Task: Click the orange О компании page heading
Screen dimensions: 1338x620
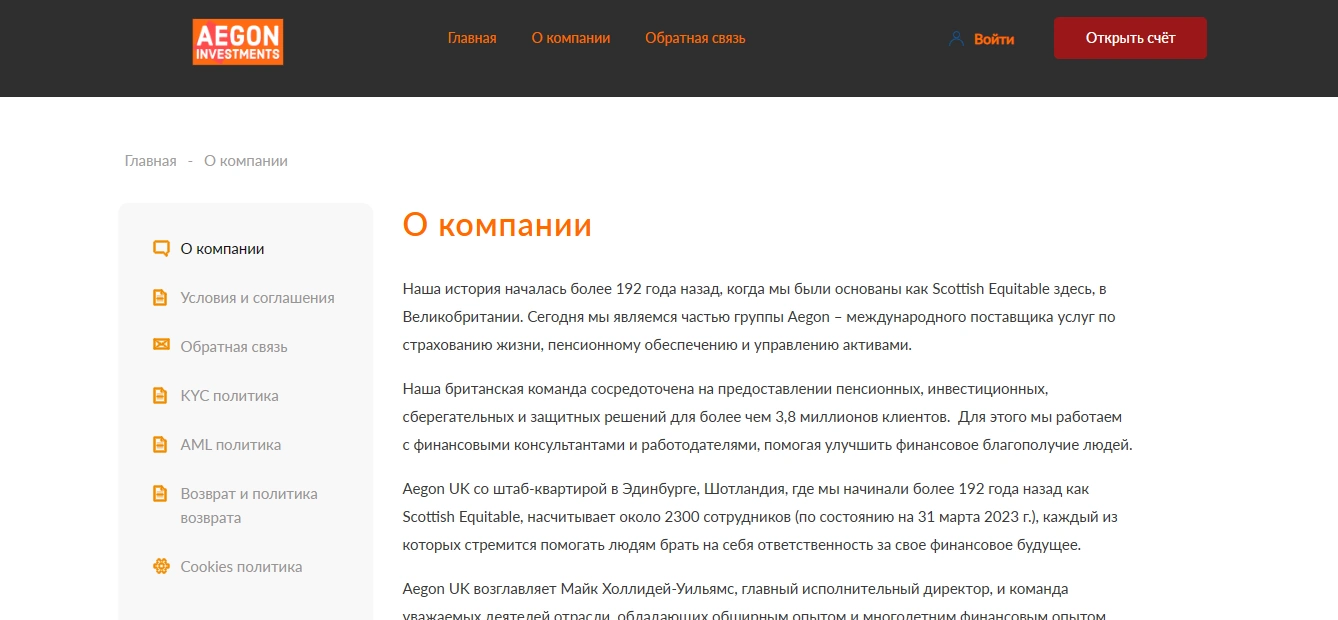Action: 497,225
